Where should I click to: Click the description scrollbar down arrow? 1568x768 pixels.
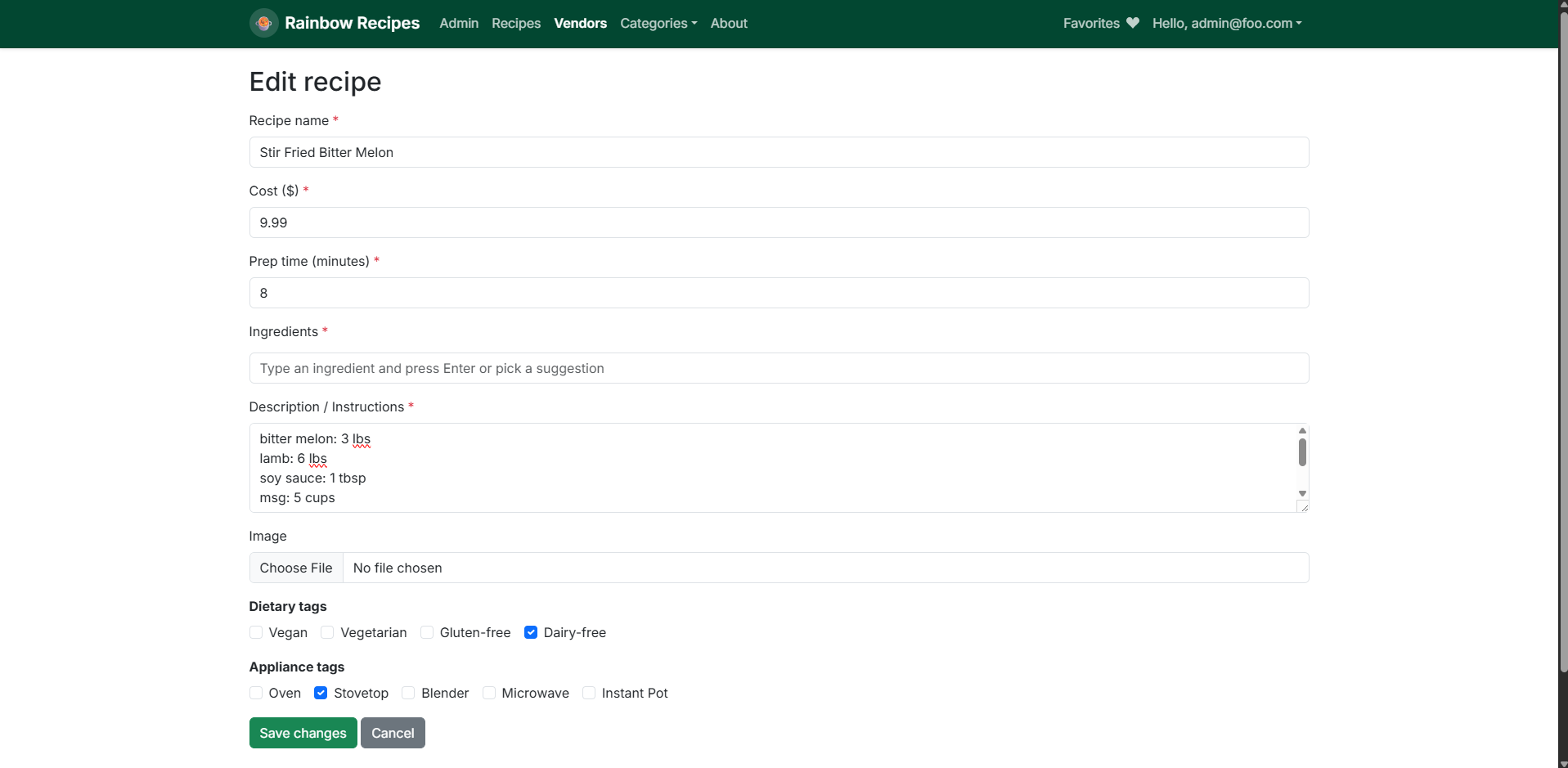coord(1302,493)
